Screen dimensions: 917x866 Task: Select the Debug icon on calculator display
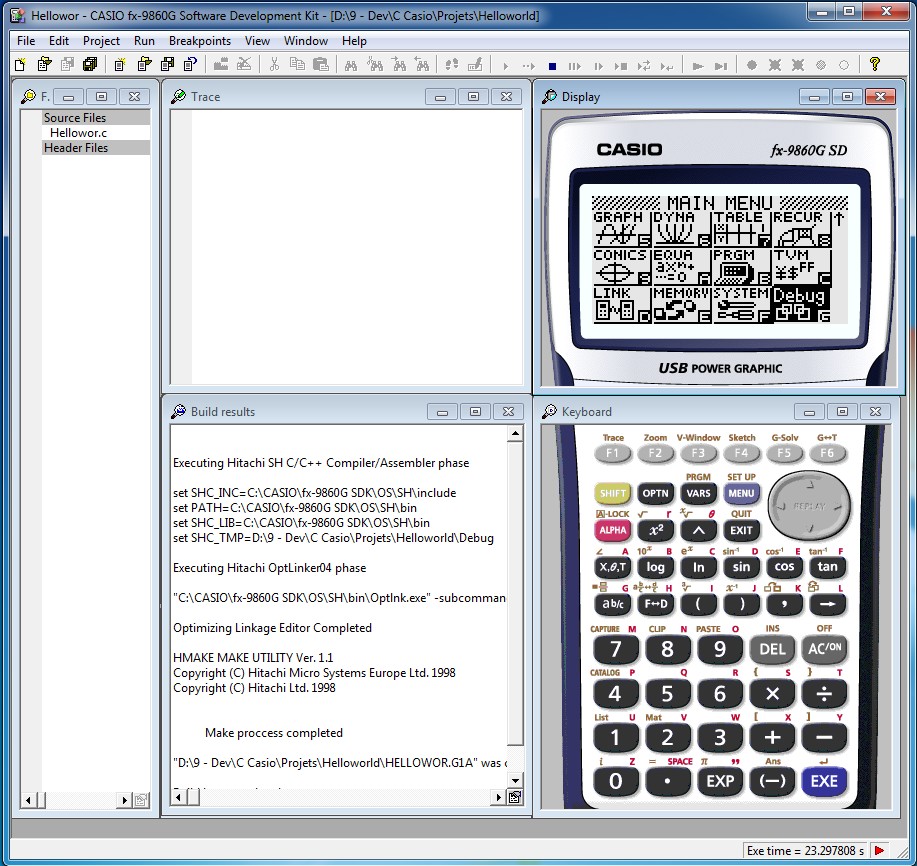(802, 304)
